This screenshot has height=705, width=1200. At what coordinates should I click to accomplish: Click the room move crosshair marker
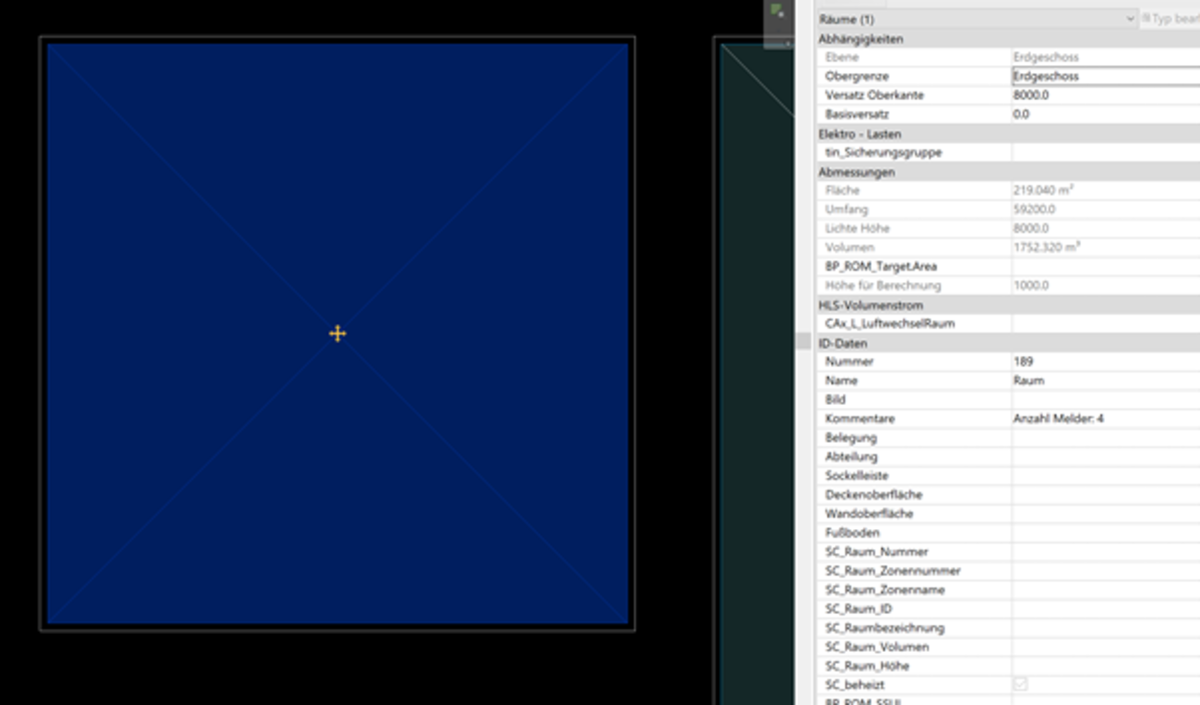pyautogui.click(x=337, y=333)
